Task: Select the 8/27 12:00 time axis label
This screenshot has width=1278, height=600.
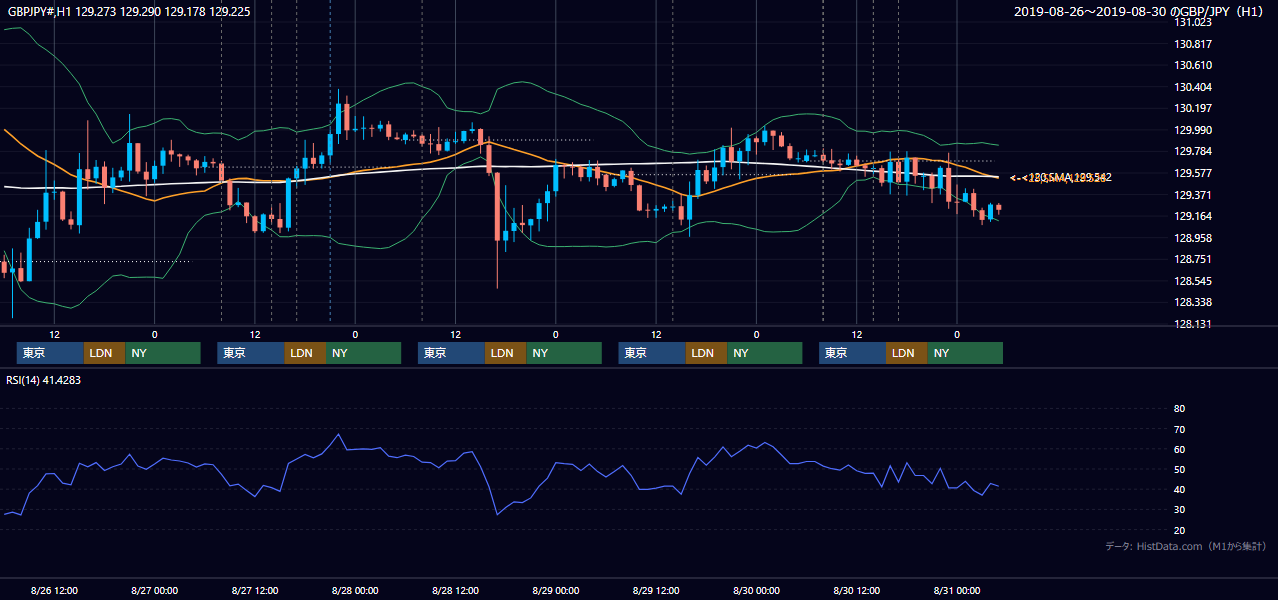Action: tap(255, 590)
